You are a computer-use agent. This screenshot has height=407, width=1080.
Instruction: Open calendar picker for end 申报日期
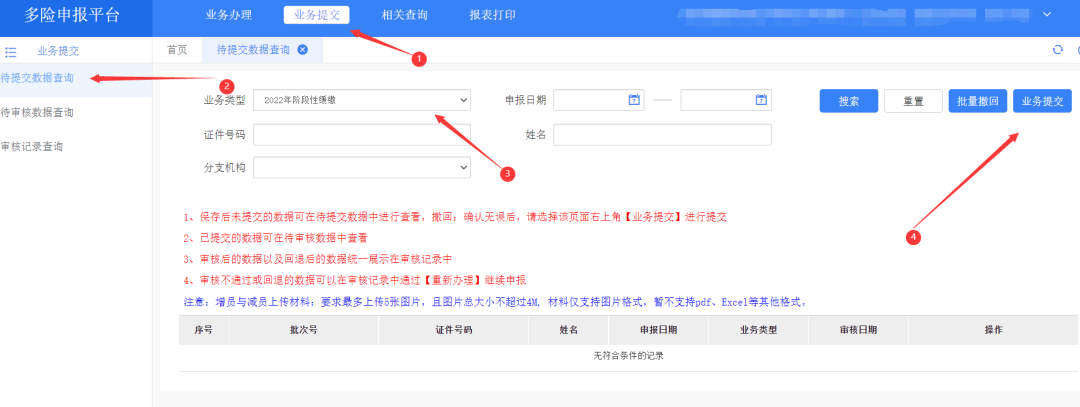tap(761, 100)
